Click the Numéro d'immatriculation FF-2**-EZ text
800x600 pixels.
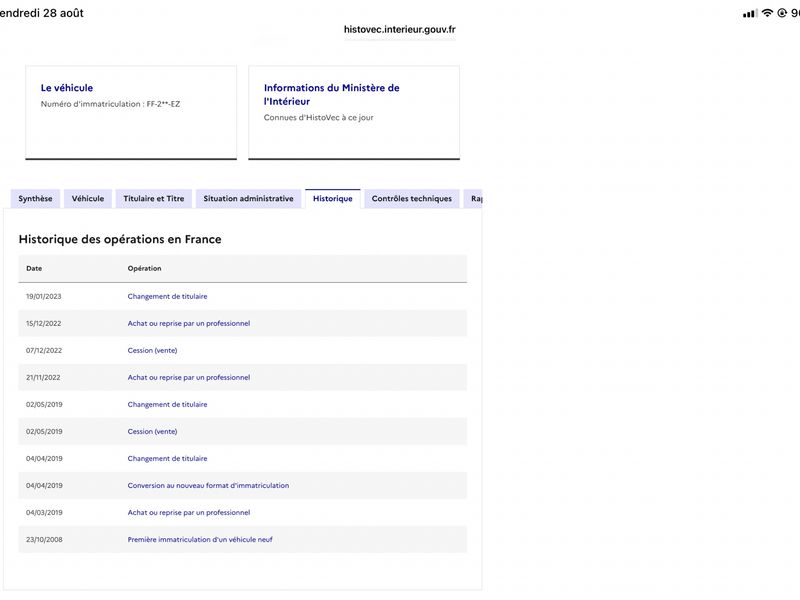click(110, 104)
